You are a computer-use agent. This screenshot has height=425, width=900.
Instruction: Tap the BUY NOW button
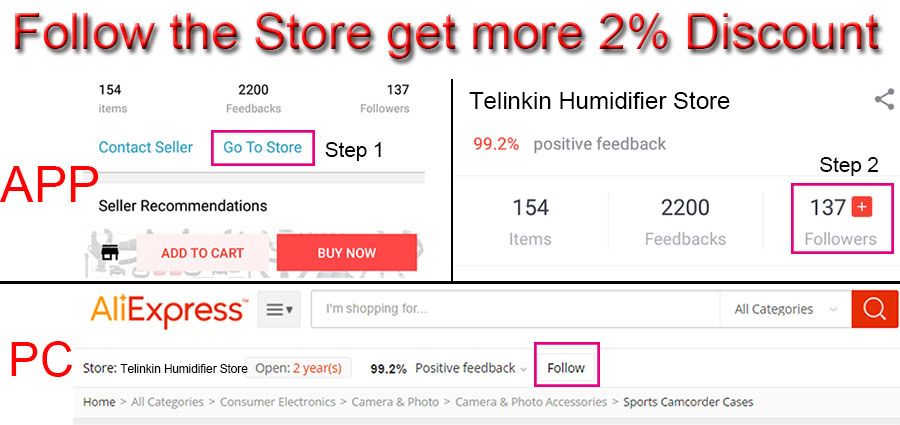tap(347, 253)
